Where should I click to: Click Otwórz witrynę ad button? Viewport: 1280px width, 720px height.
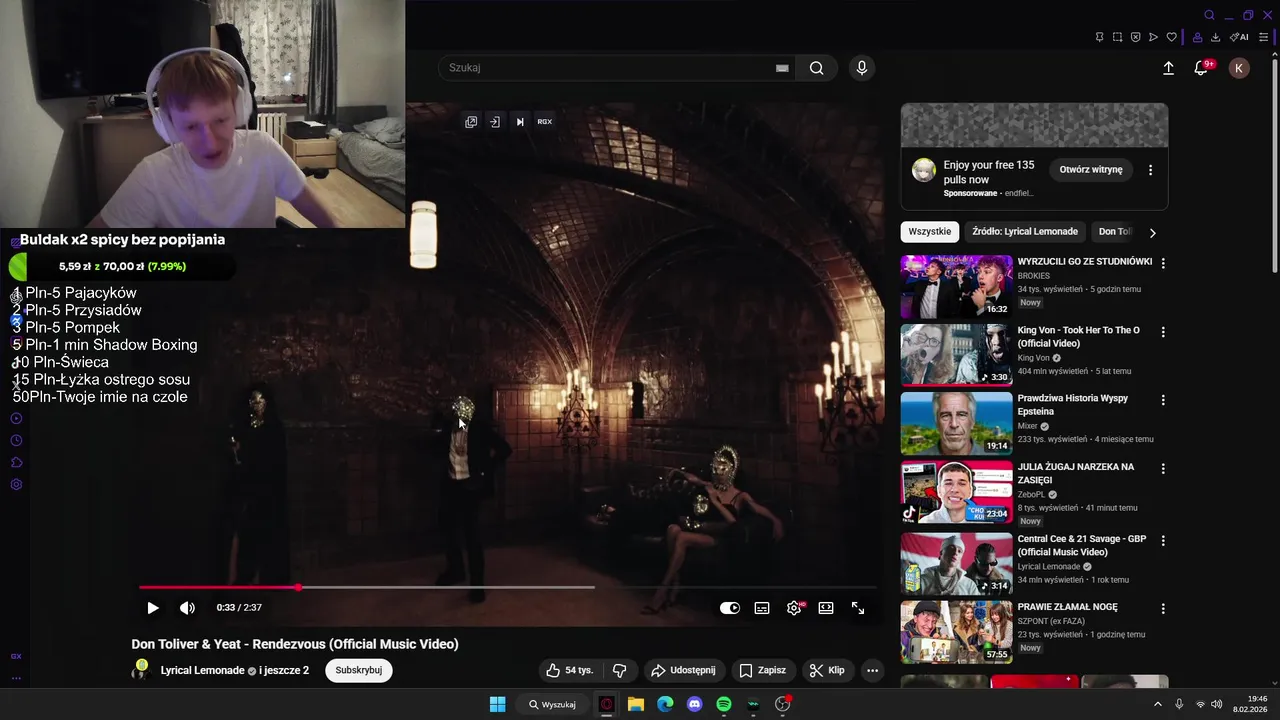coord(1091,169)
